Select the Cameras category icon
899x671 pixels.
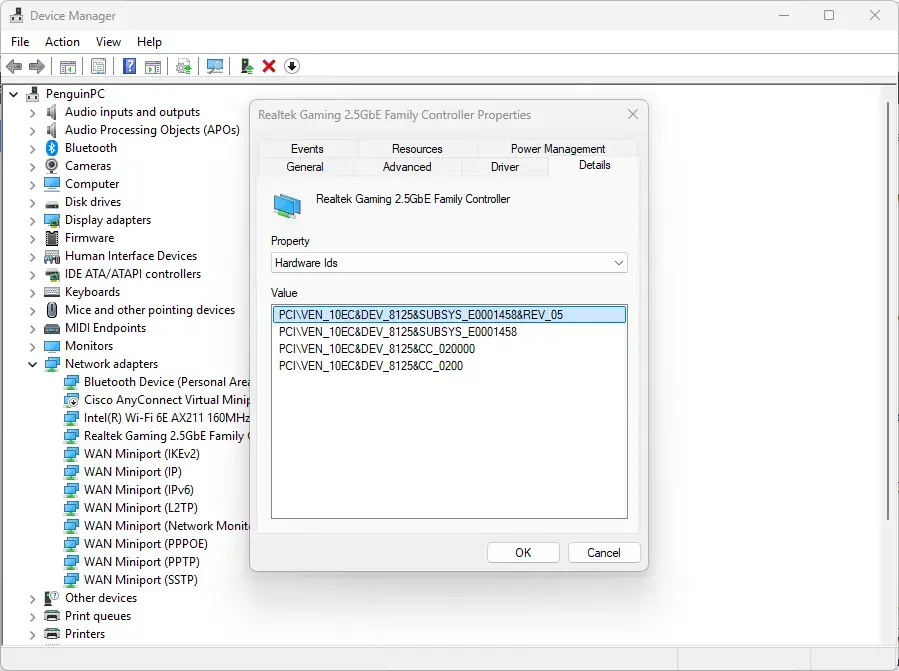tap(52, 166)
